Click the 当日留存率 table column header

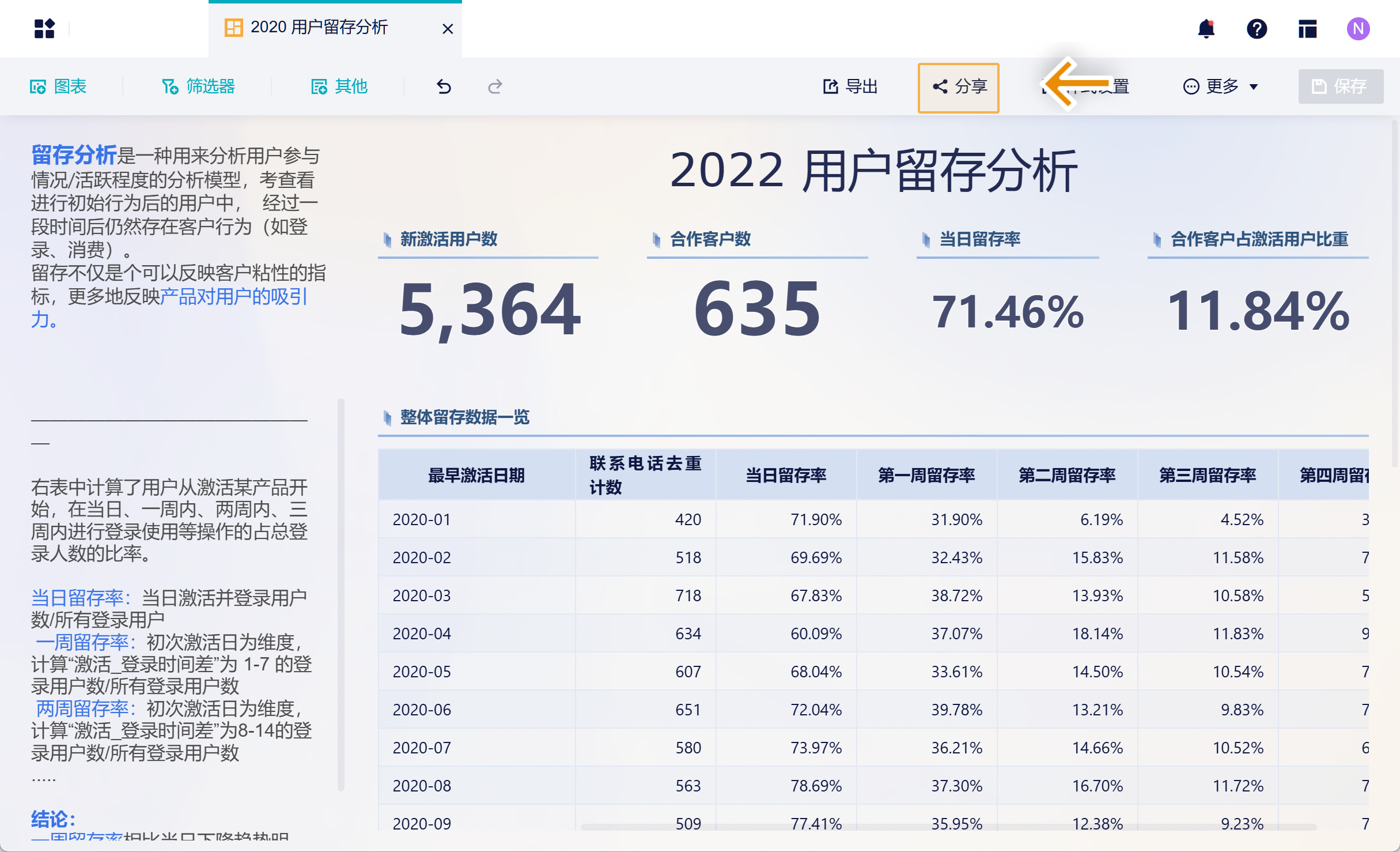(786, 475)
